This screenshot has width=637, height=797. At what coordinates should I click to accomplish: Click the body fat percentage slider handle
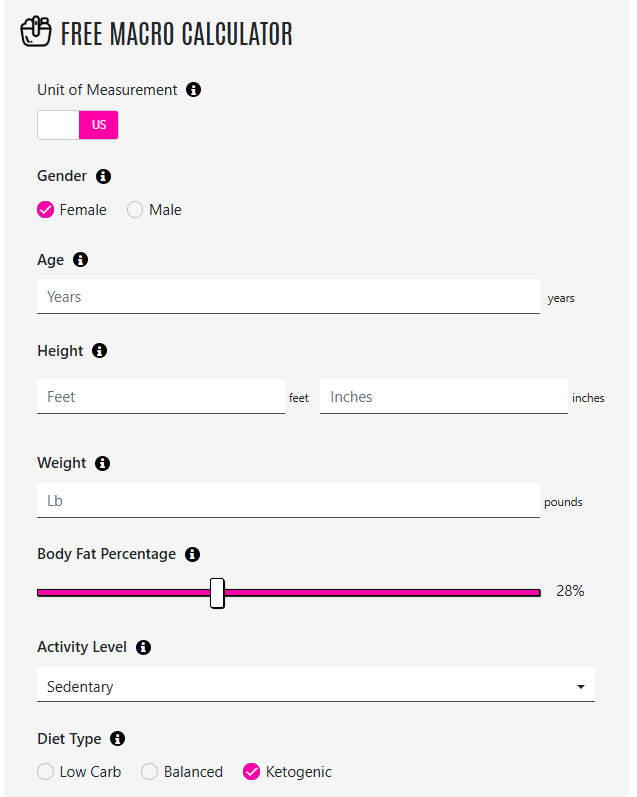217,593
